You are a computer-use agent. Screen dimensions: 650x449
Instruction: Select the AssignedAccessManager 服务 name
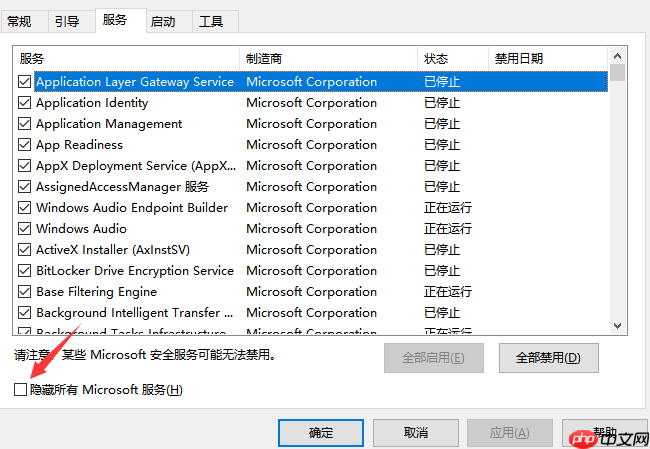(122, 187)
